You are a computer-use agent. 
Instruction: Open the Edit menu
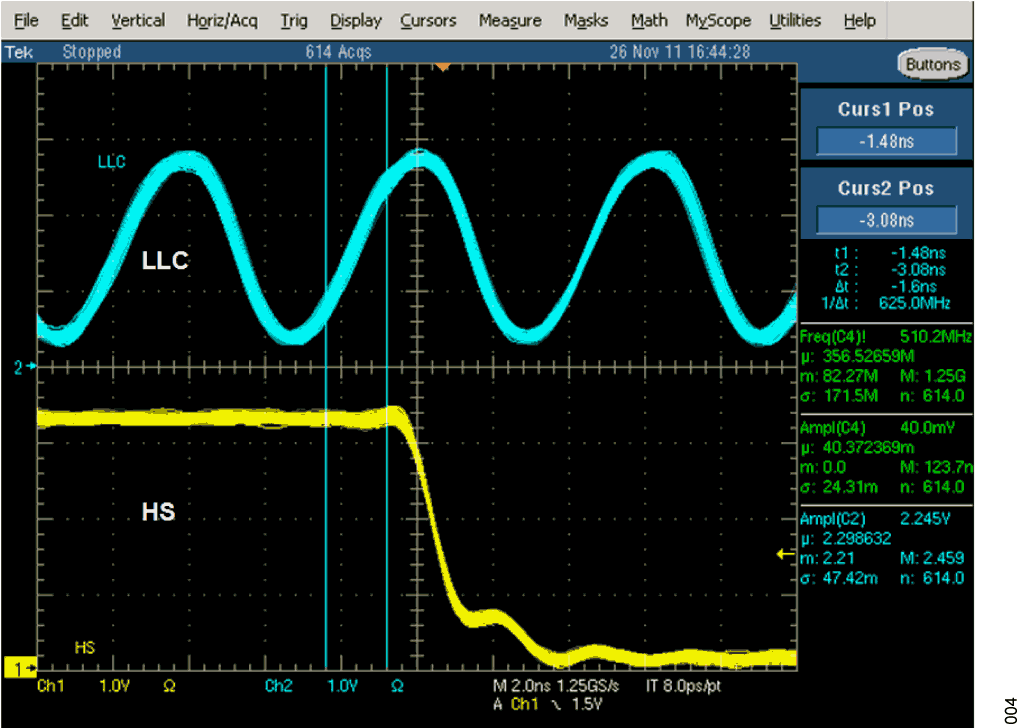click(74, 20)
